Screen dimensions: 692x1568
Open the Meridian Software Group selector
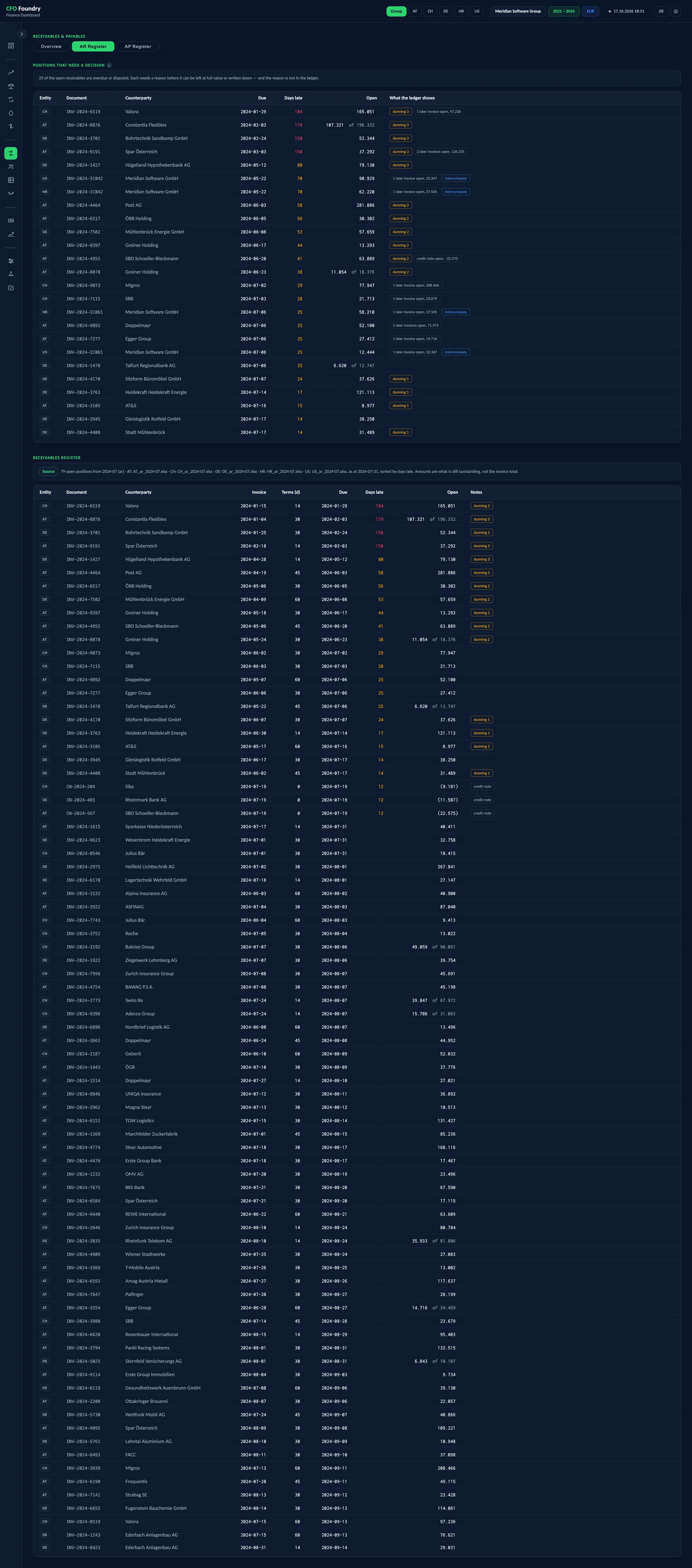click(518, 11)
